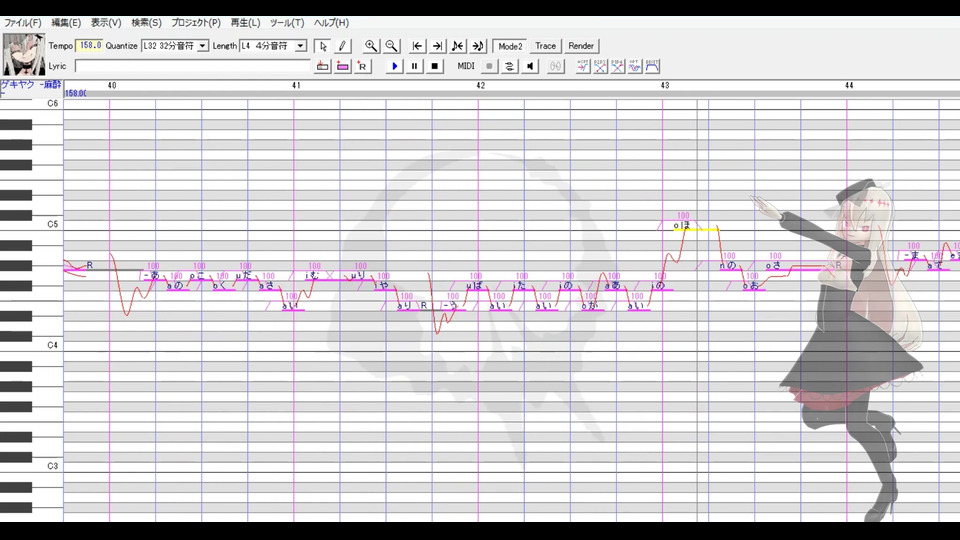Open the Length dropdown
Viewport: 960px width, 540px height.
300,46
